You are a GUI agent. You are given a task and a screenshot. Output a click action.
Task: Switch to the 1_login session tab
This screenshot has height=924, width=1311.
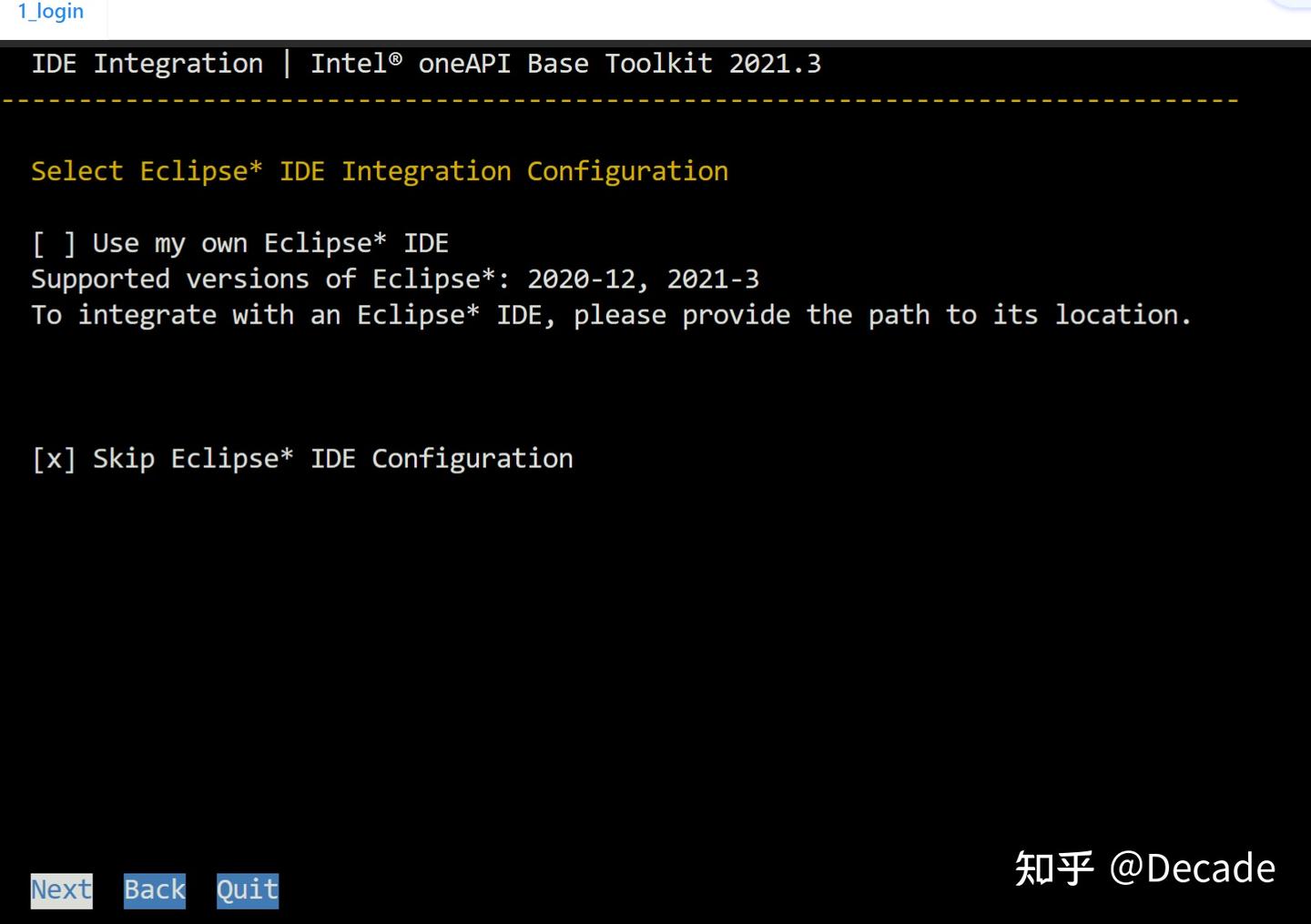51,12
